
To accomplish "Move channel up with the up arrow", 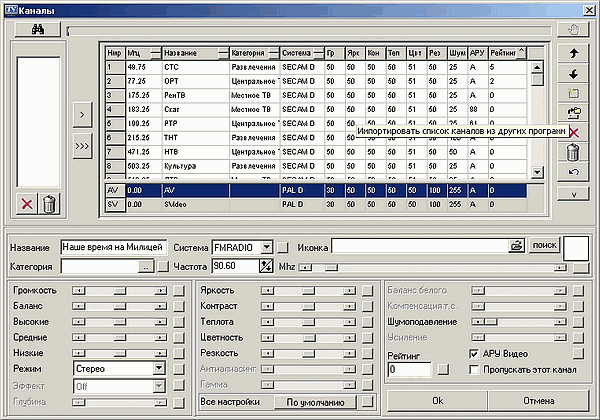I will pyautogui.click(x=573, y=52).
